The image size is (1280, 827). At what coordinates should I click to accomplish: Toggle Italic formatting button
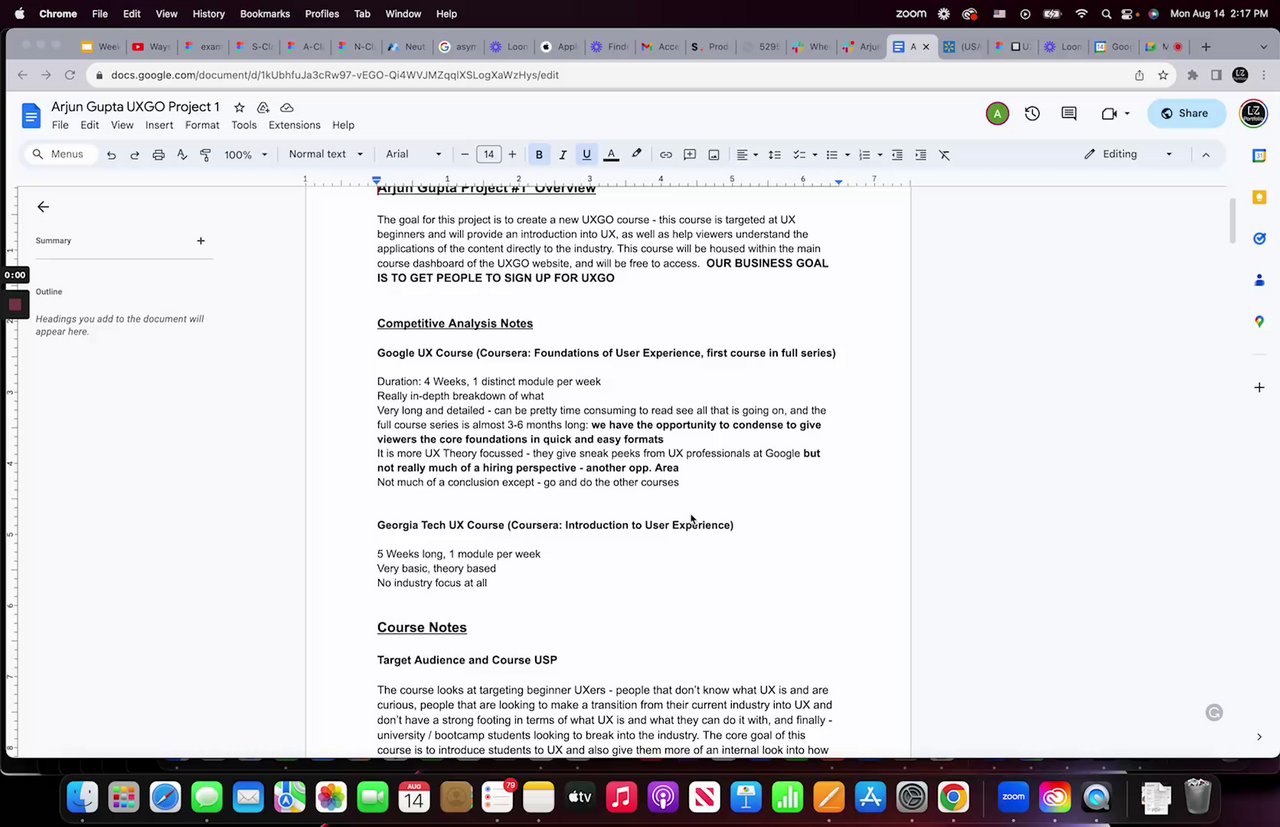point(563,155)
